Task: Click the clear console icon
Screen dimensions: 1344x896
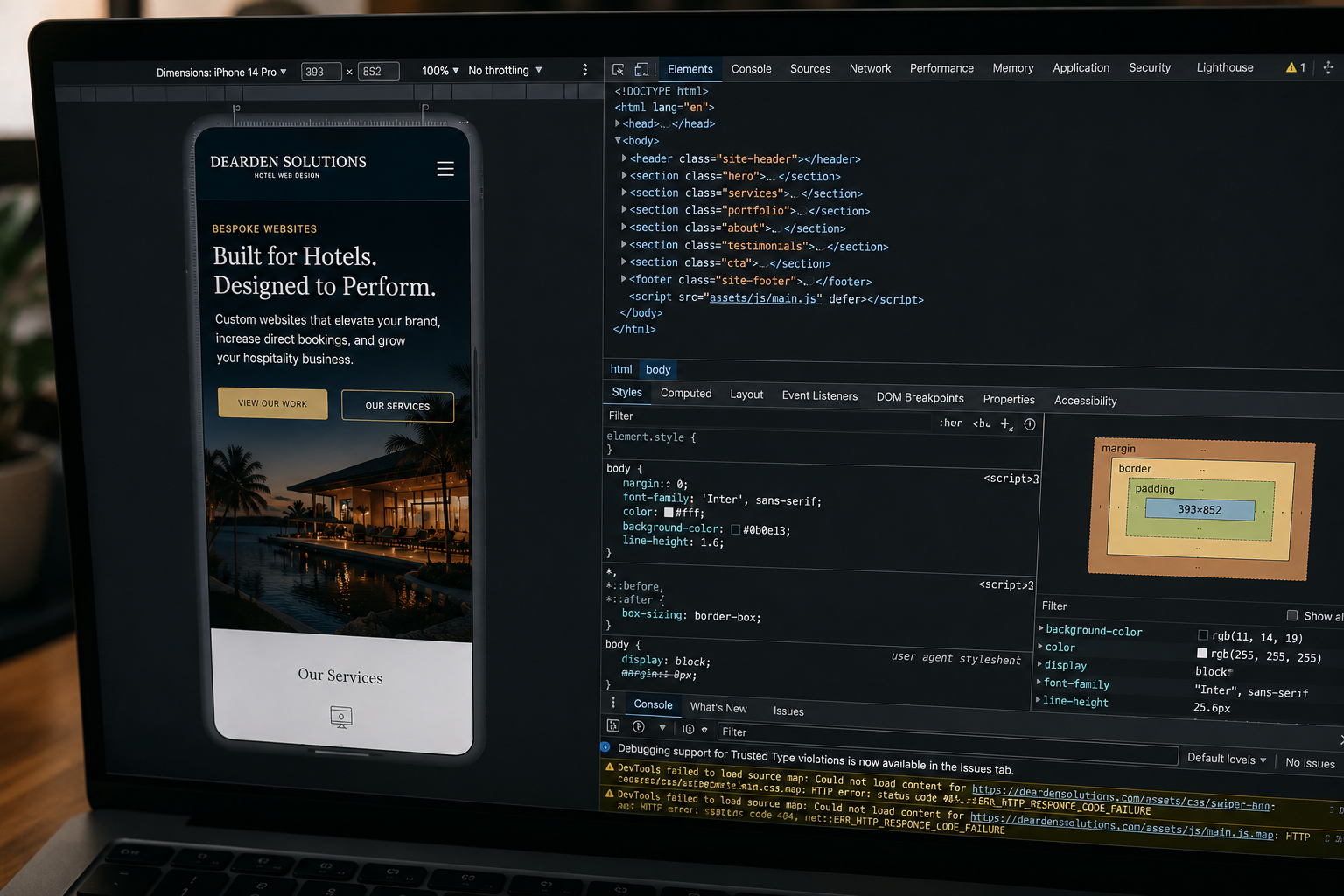Action: click(639, 727)
